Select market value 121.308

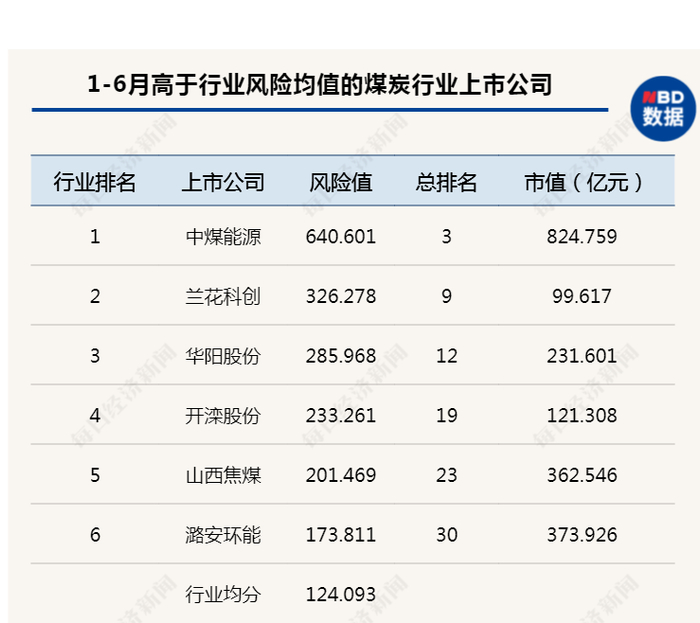582,416
